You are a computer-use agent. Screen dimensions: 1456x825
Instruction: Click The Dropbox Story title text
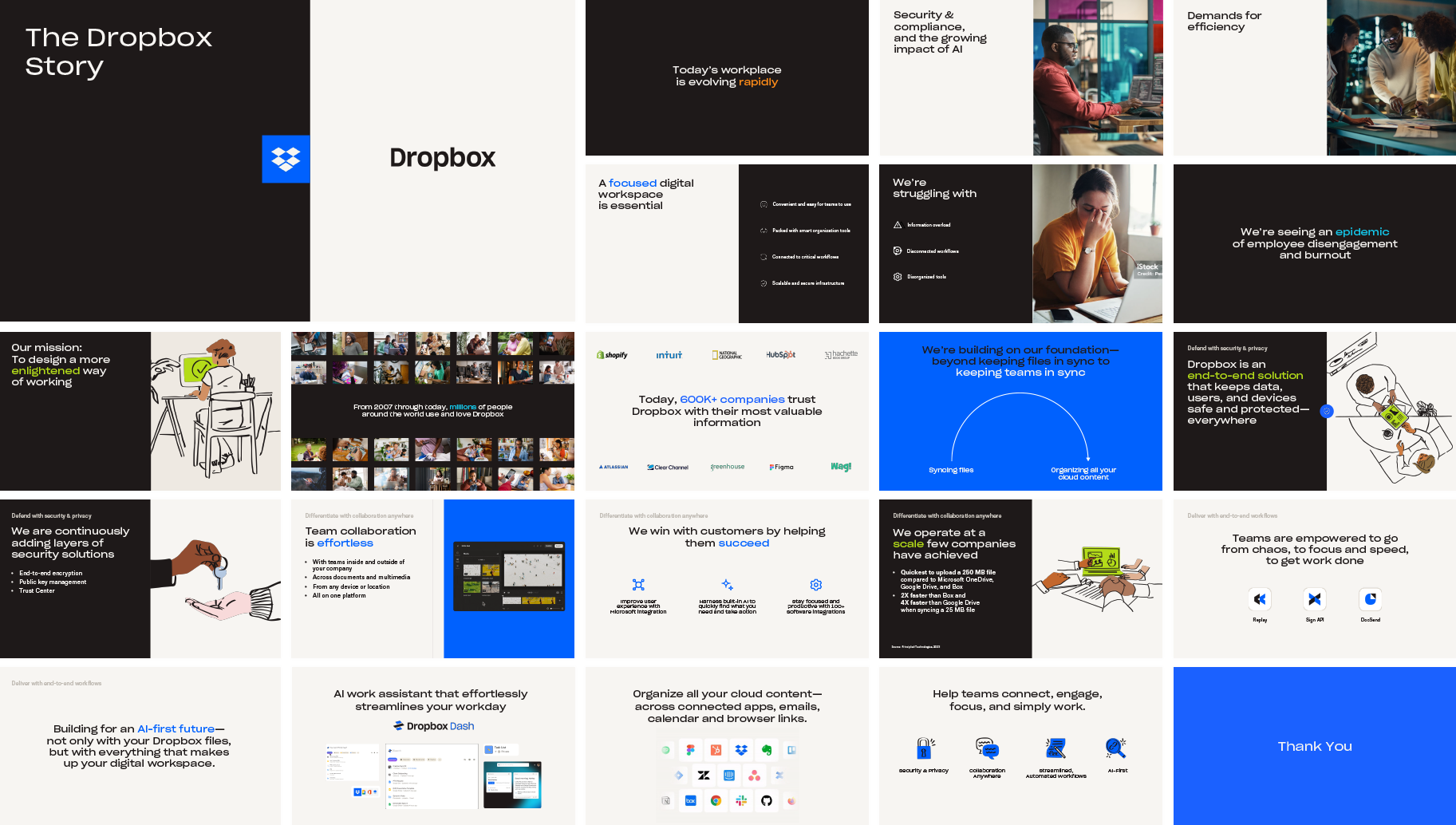coord(118,52)
